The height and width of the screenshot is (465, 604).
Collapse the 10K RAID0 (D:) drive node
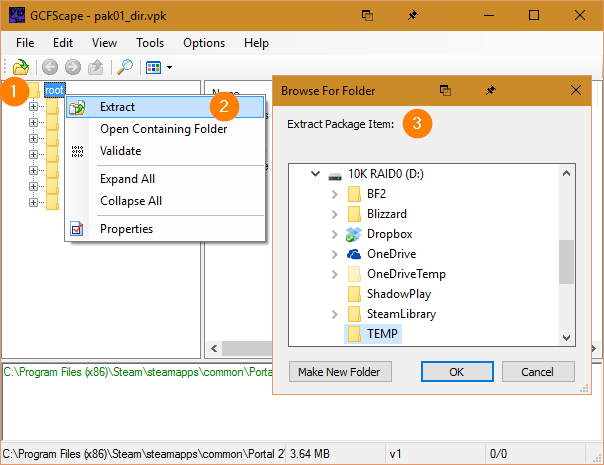[x=315, y=174]
